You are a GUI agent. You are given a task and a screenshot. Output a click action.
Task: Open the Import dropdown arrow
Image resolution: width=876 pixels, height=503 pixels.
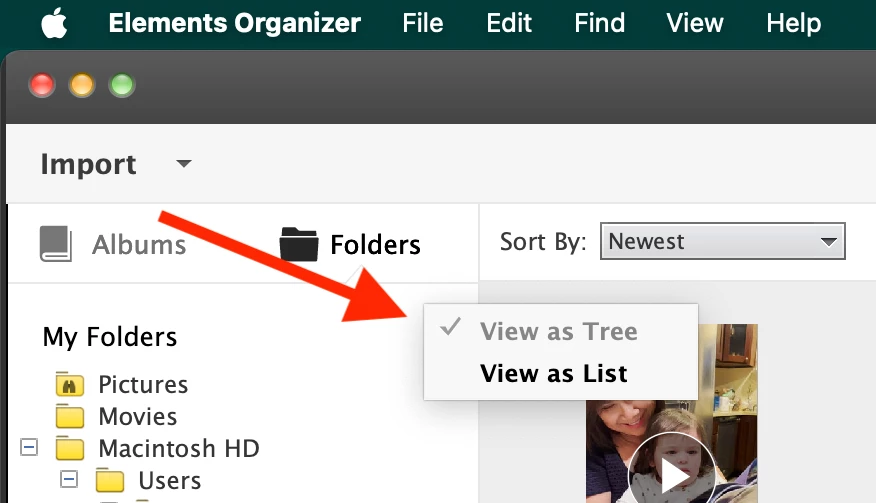(184, 164)
